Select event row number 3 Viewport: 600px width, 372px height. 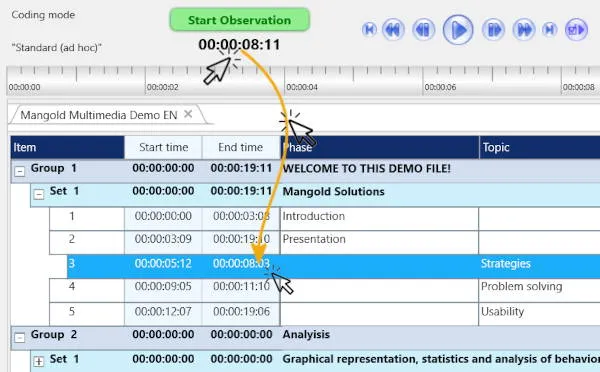point(72,264)
